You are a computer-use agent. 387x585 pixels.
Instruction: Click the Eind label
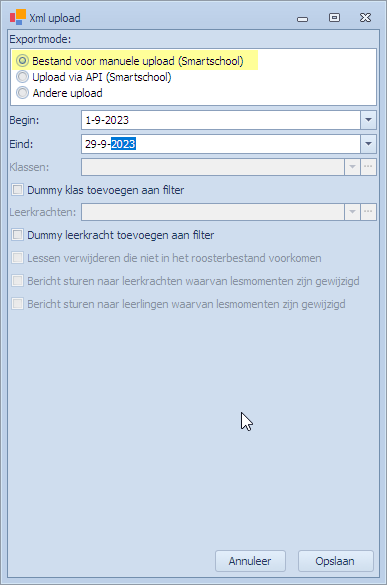coord(21,144)
